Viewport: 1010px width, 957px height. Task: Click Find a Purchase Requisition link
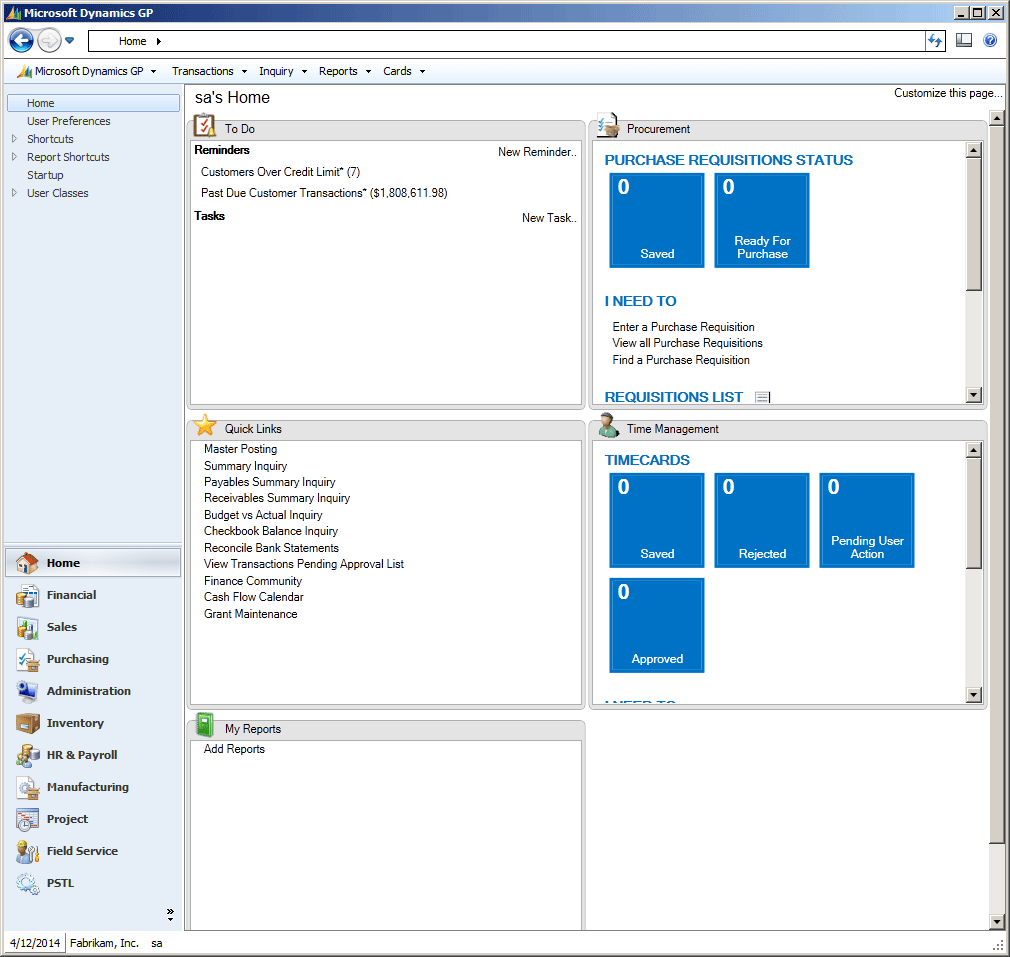(681, 360)
